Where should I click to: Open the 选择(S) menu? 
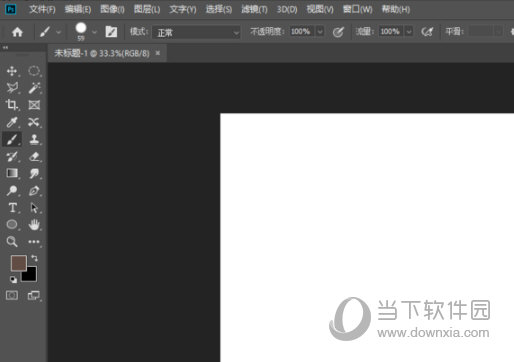click(x=219, y=9)
